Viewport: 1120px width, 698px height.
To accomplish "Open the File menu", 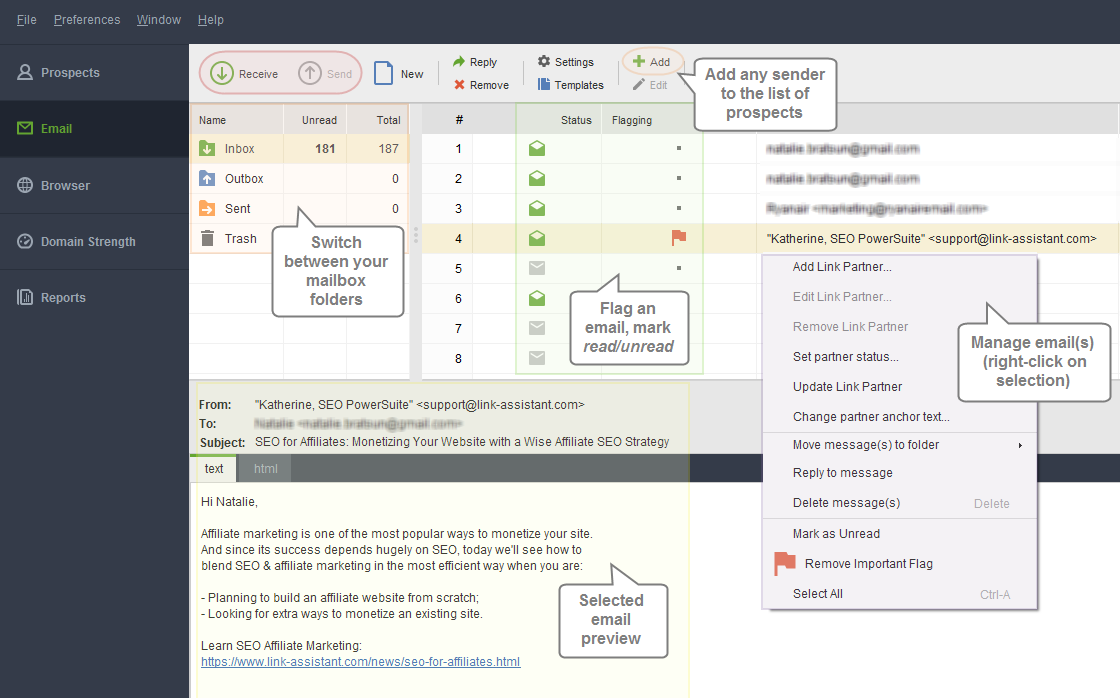I will (26, 20).
